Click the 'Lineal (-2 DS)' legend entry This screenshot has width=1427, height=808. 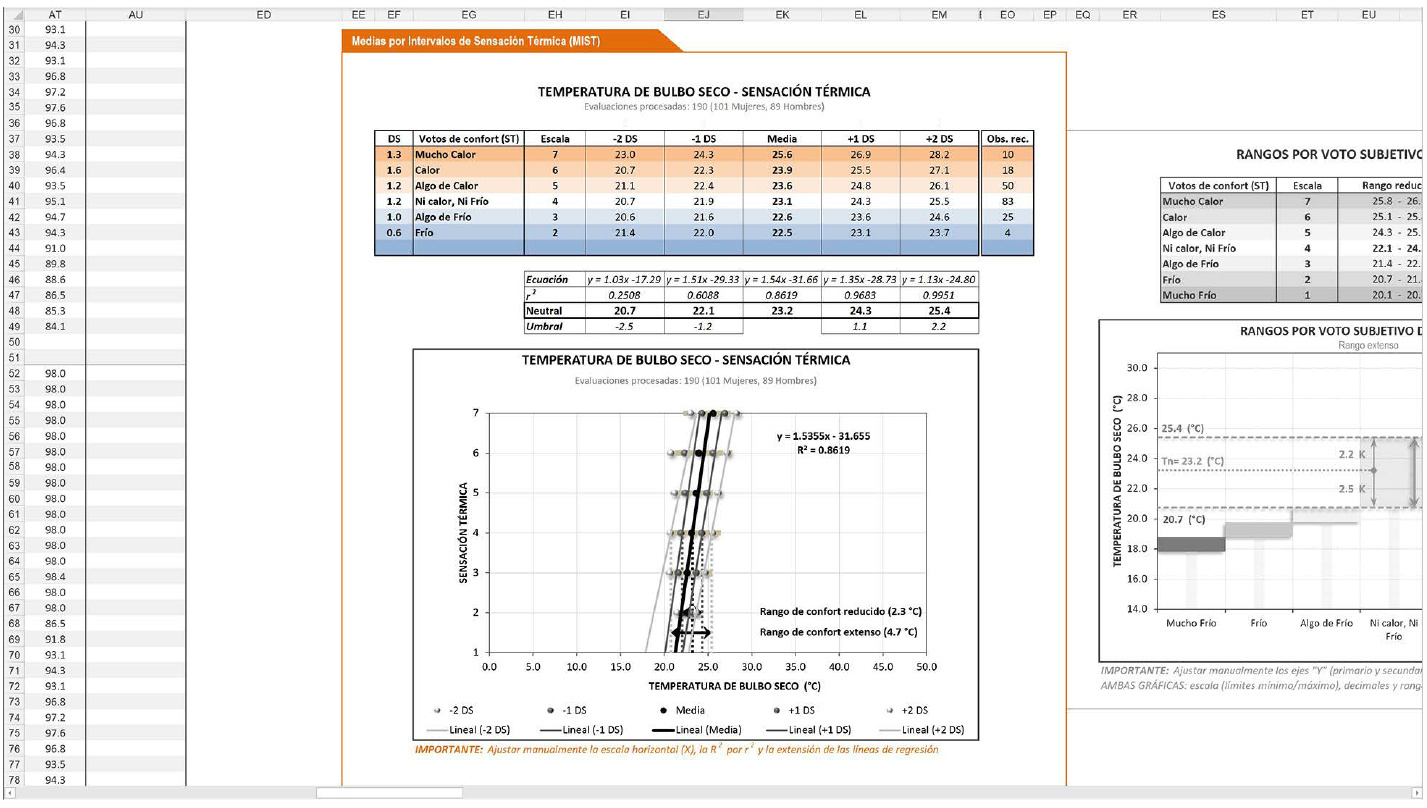[x=469, y=729]
